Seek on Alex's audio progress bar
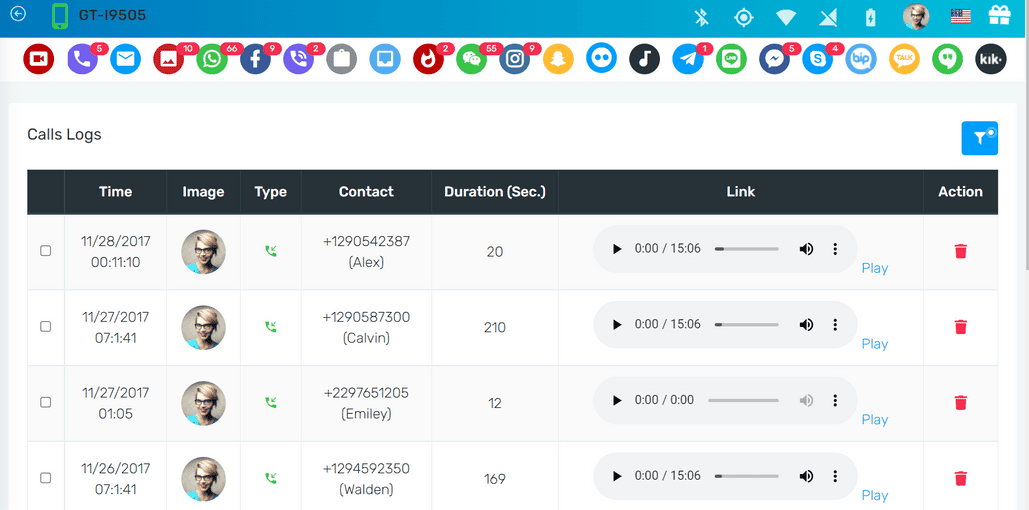 [747, 249]
